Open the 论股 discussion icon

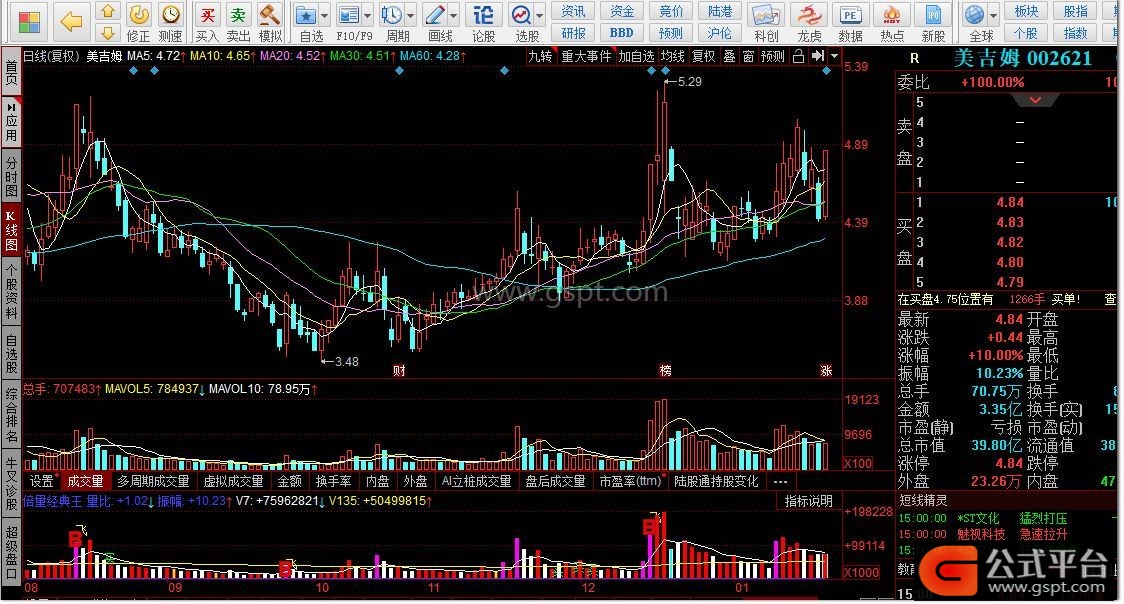pyautogui.click(x=484, y=15)
